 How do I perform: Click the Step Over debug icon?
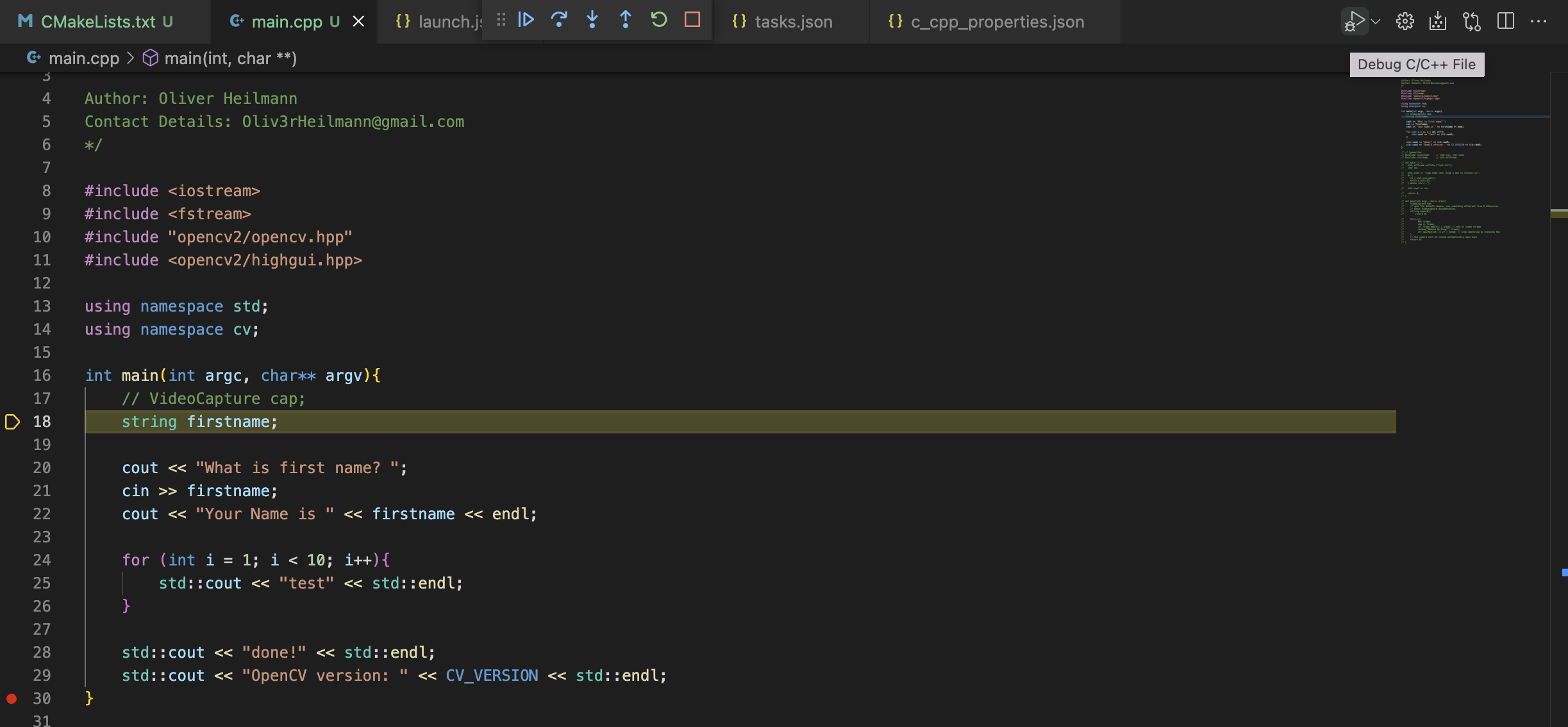tap(559, 20)
